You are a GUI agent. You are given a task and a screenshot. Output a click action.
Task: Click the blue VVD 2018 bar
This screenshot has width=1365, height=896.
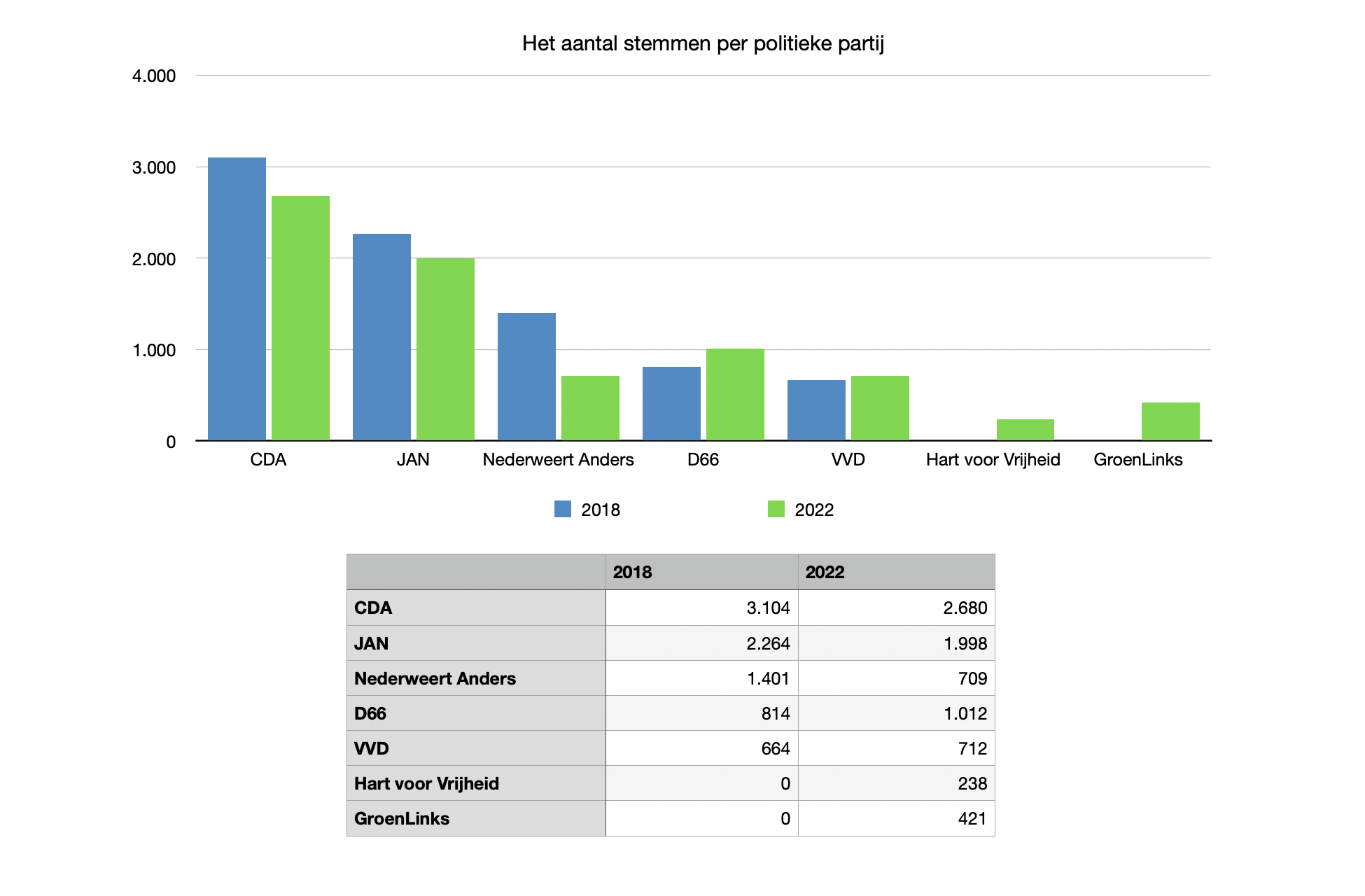point(816,410)
